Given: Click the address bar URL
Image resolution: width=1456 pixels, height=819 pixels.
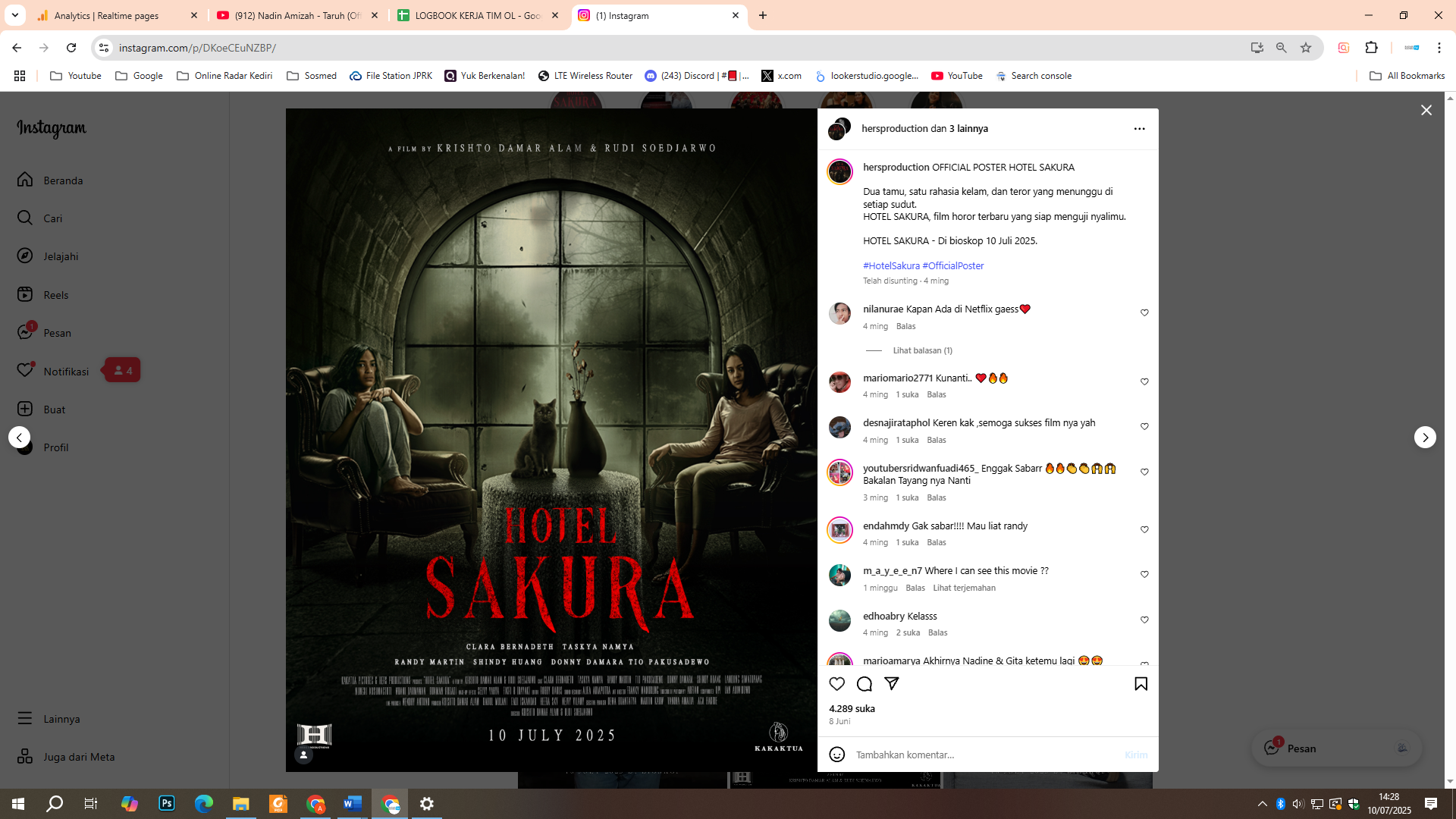Looking at the screenshot, I should [197, 48].
